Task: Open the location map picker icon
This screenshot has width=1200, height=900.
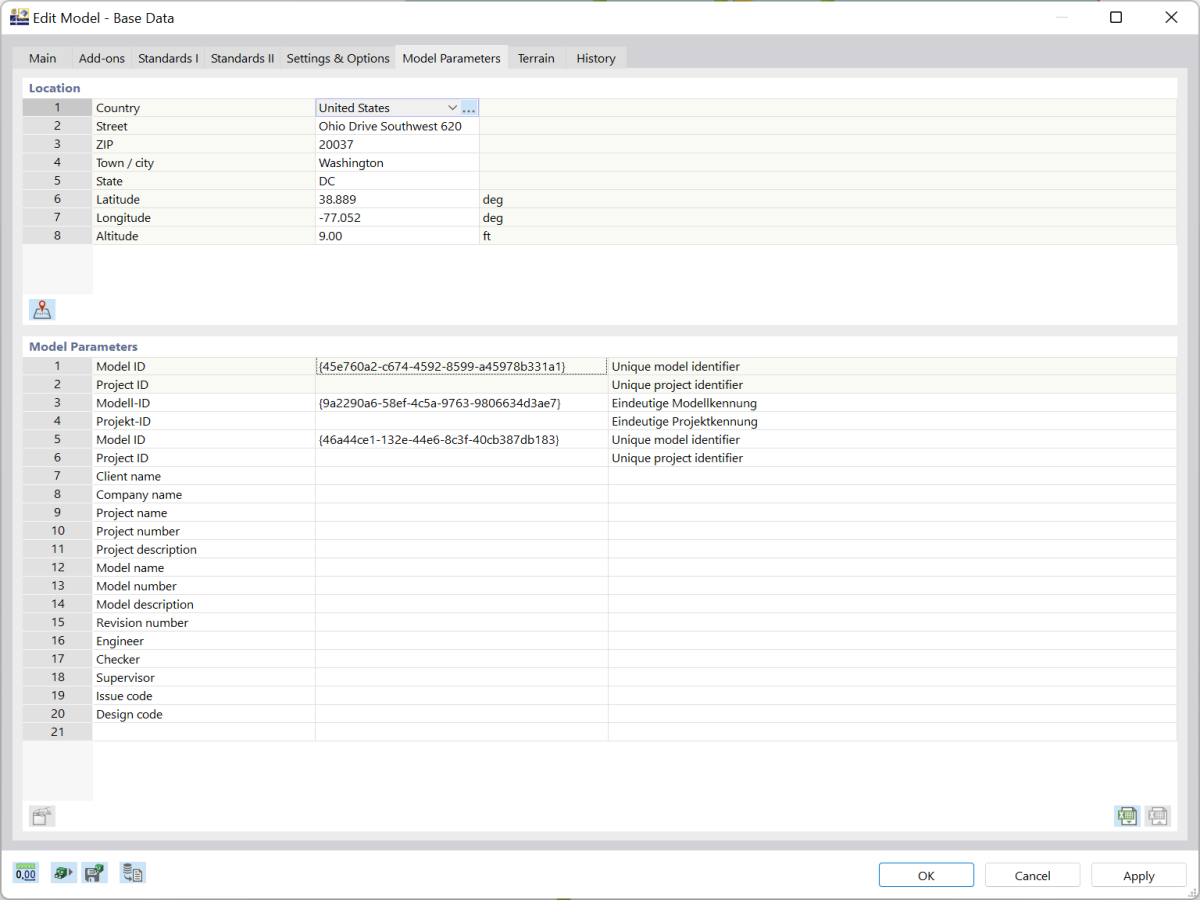Action: click(x=42, y=309)
